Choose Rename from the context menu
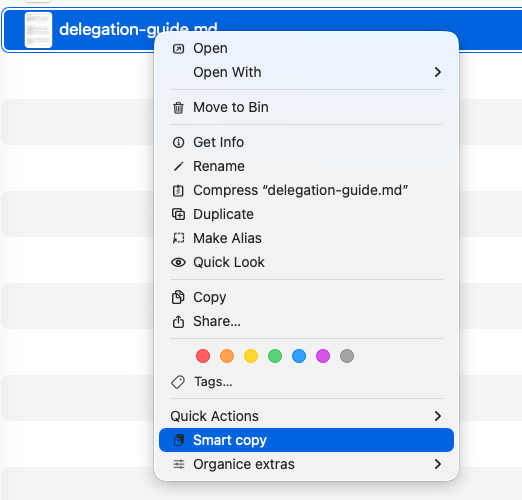 click(306, 166)
